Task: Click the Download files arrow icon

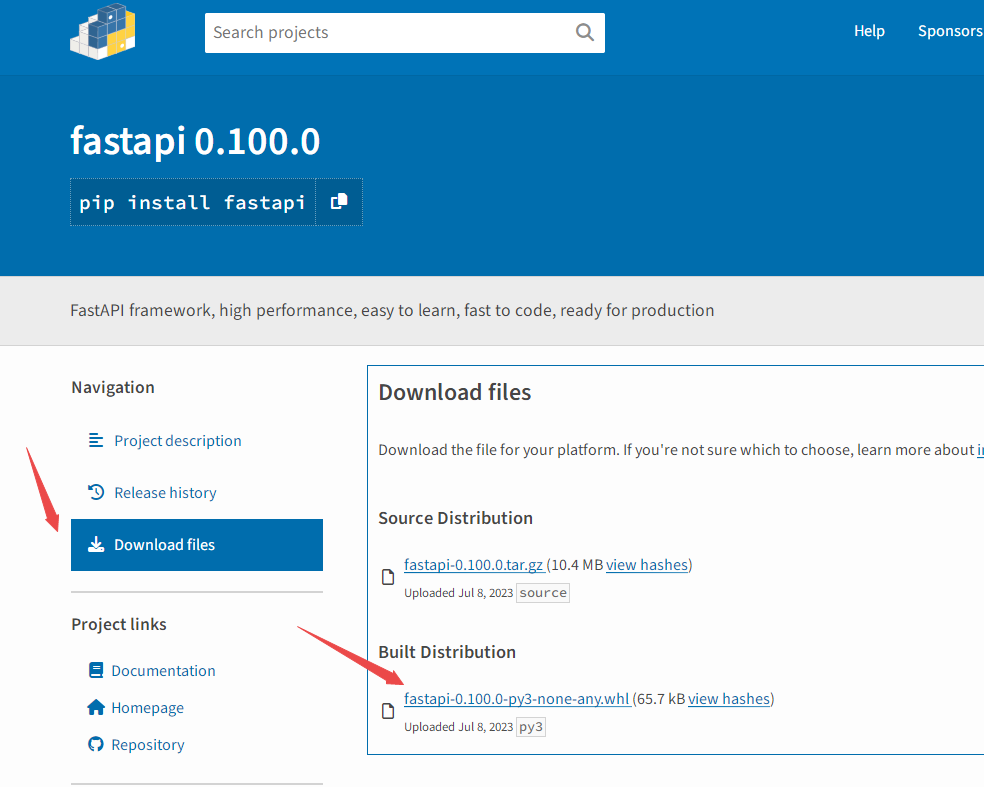Action: pos(96,544)
